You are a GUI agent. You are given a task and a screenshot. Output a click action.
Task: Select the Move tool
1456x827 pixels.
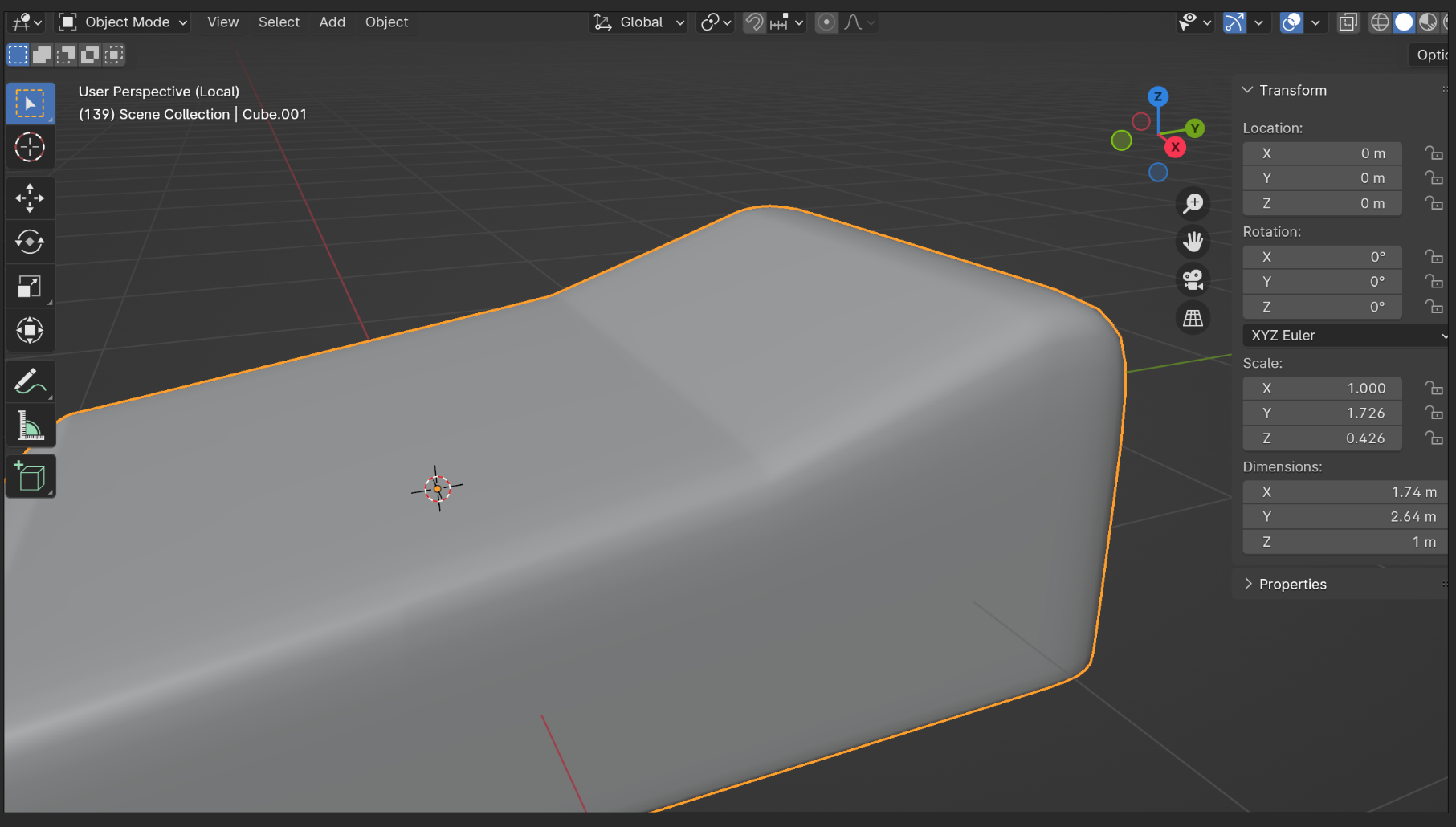coord(31,198)
